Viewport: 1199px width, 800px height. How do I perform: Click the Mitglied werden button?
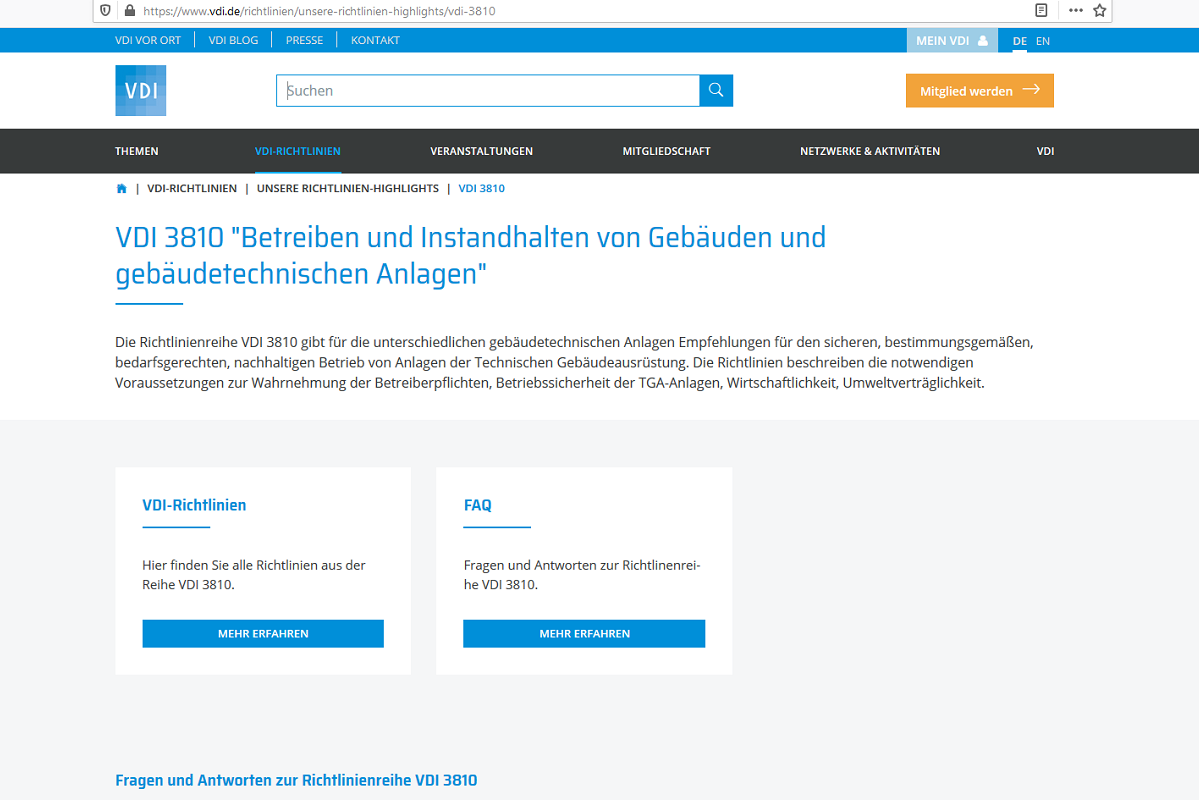pyautogui.click(x=980, y=91)
